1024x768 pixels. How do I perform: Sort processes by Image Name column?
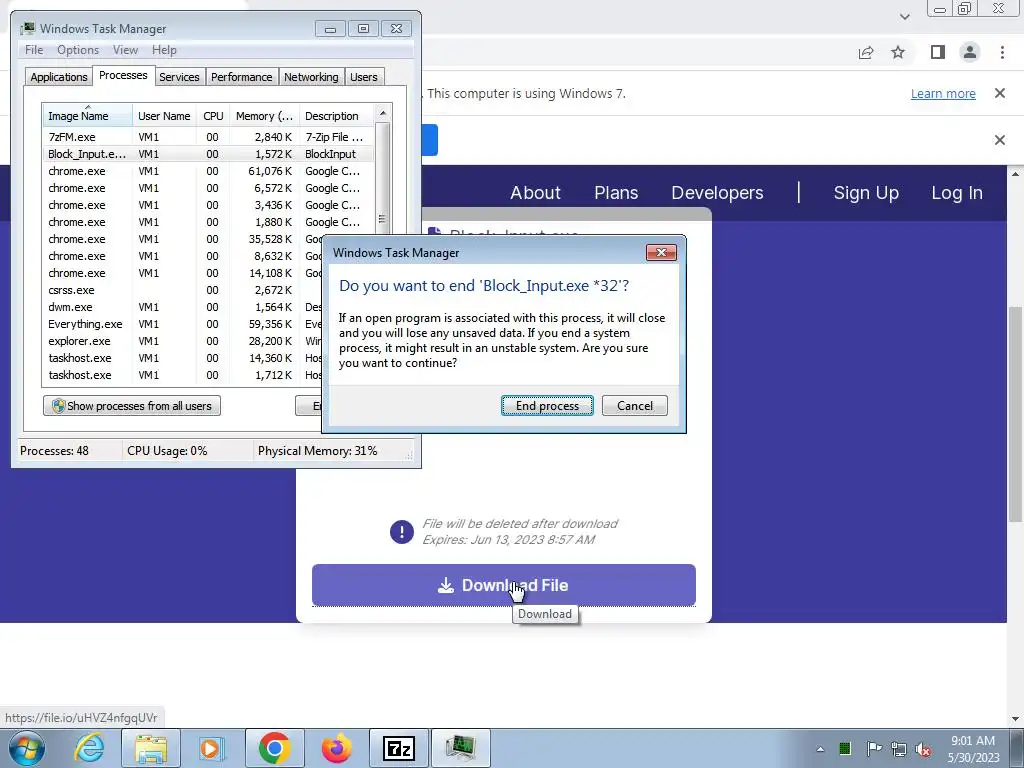[x=88, y=116]
